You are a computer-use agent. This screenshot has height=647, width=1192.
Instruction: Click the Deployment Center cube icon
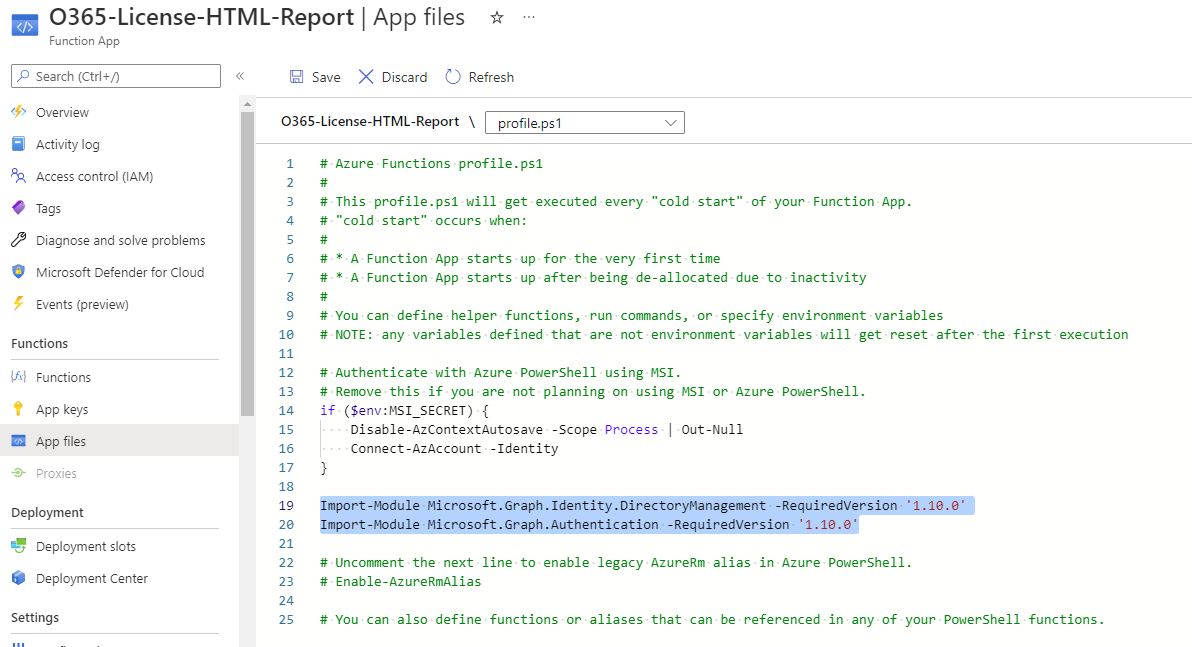(19, 577)
